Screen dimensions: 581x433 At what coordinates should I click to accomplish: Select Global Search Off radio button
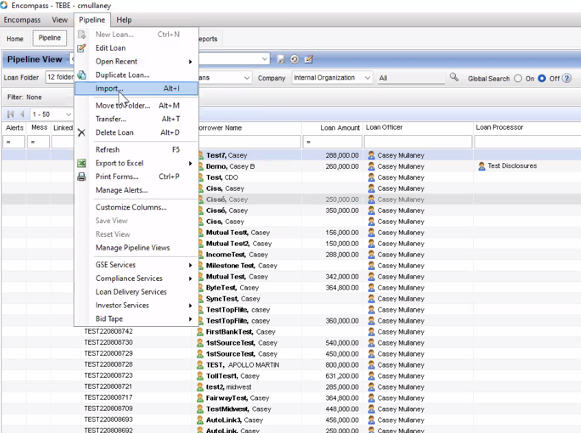542,78
